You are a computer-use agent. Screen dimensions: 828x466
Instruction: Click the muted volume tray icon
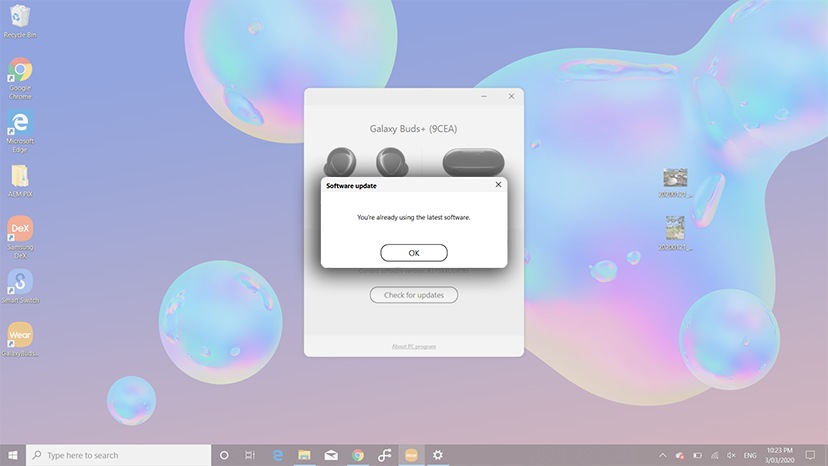731,455
